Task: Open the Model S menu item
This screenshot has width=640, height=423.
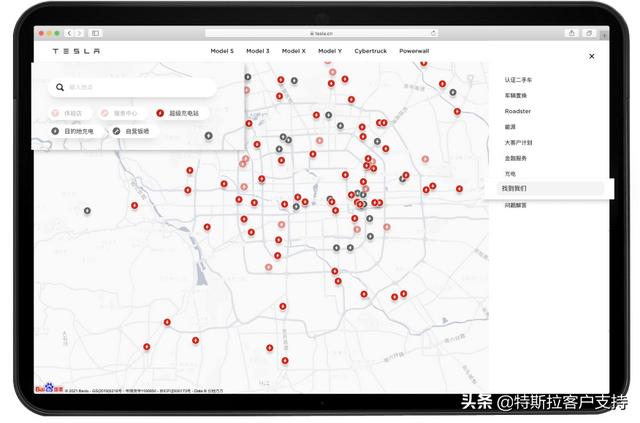Action: coord(222,51)
